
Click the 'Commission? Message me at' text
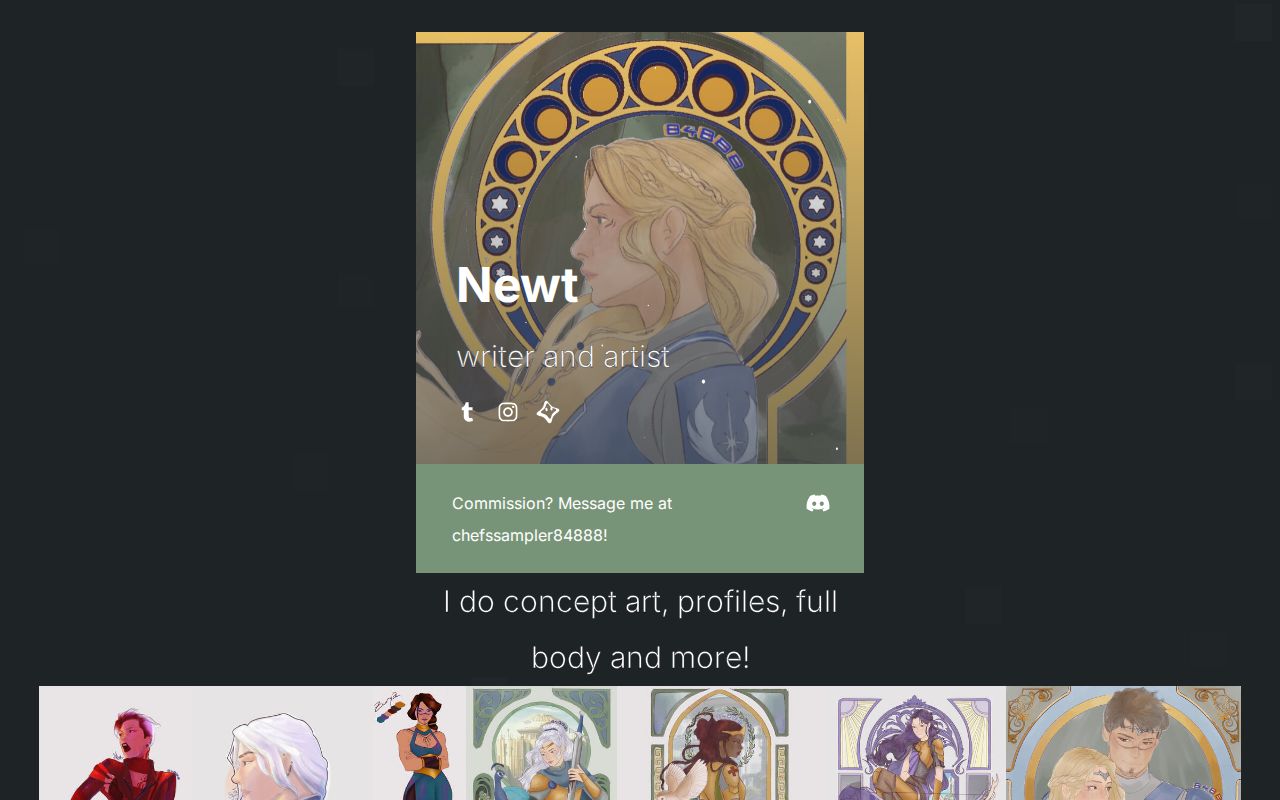point(562,503)
